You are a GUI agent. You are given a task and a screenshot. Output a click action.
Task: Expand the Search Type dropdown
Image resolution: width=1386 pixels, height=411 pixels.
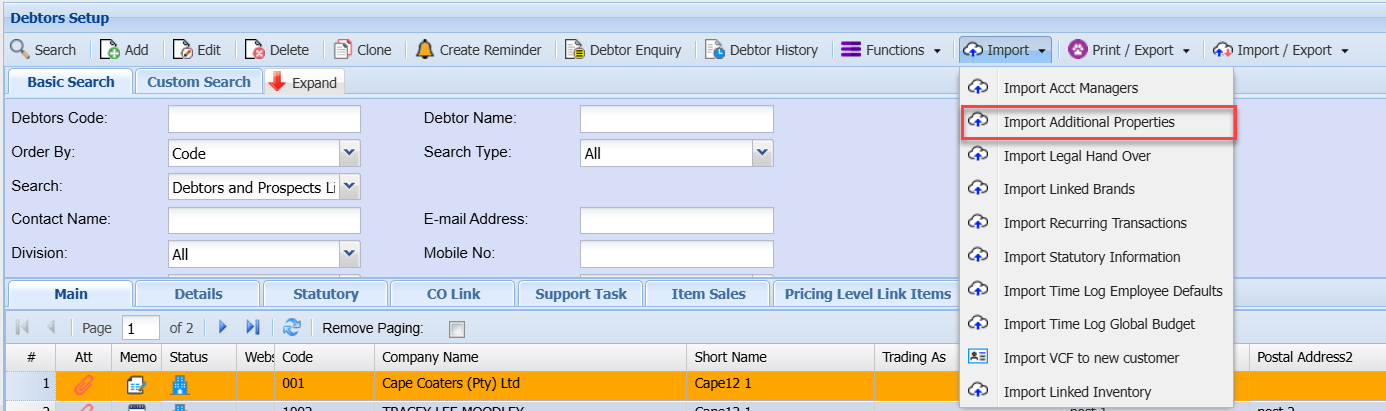coord(763,153)
